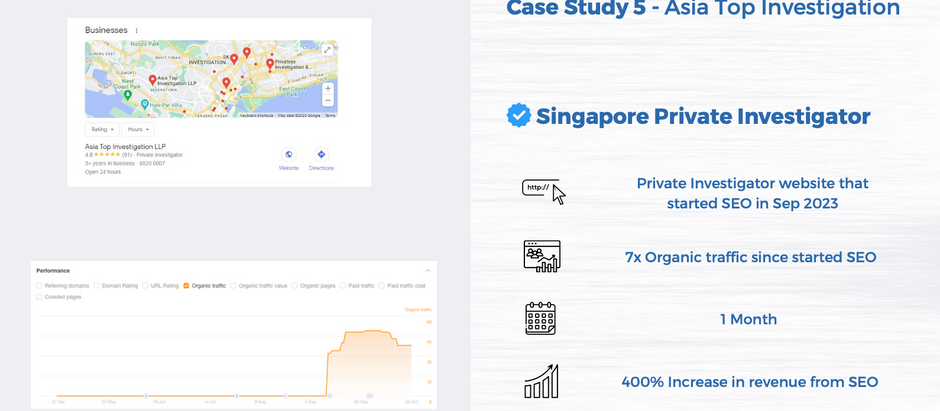940x411 pixels.
Task: Click the 30 Sep date on chart axis
Action: click(x=360, y=401)
